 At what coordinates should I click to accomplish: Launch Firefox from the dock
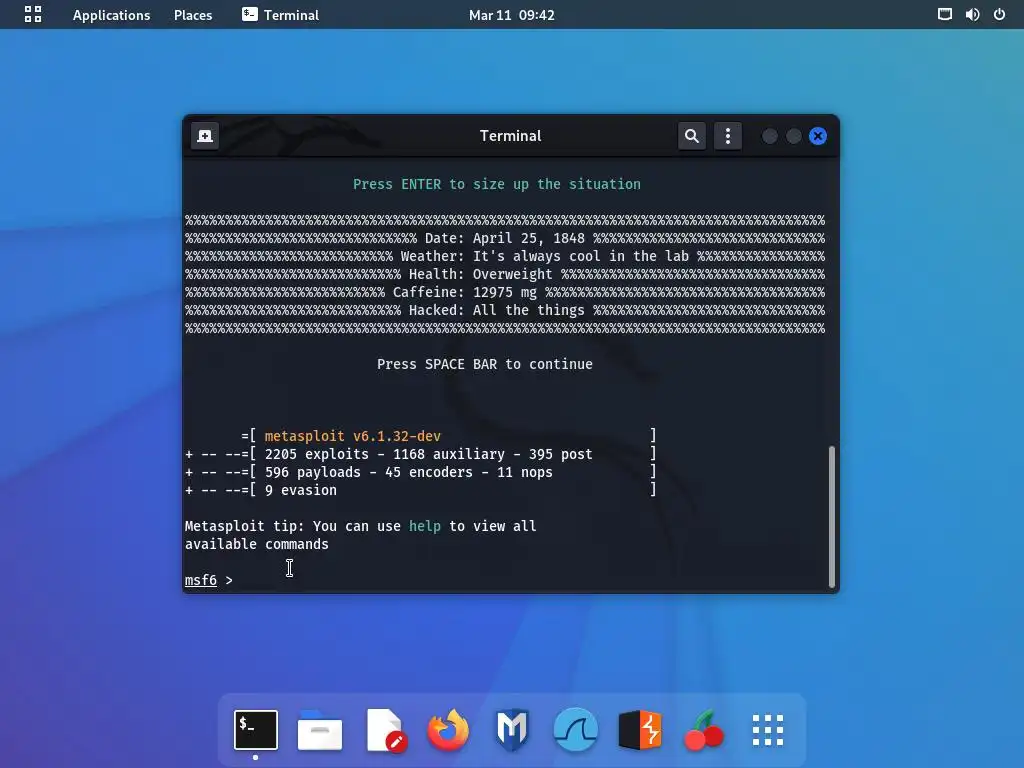click(448, 729)
